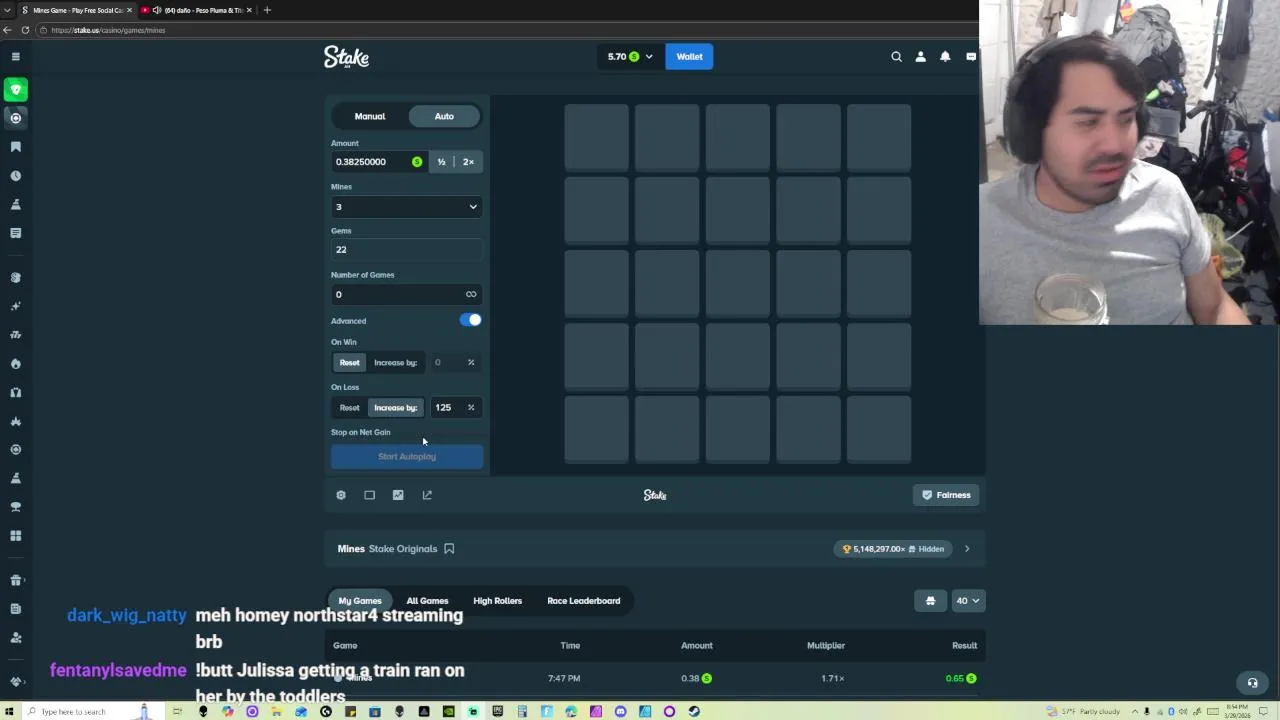Open the Mines count dropdown
Screen dimensions: 1280x720
[x=407, y=207]
